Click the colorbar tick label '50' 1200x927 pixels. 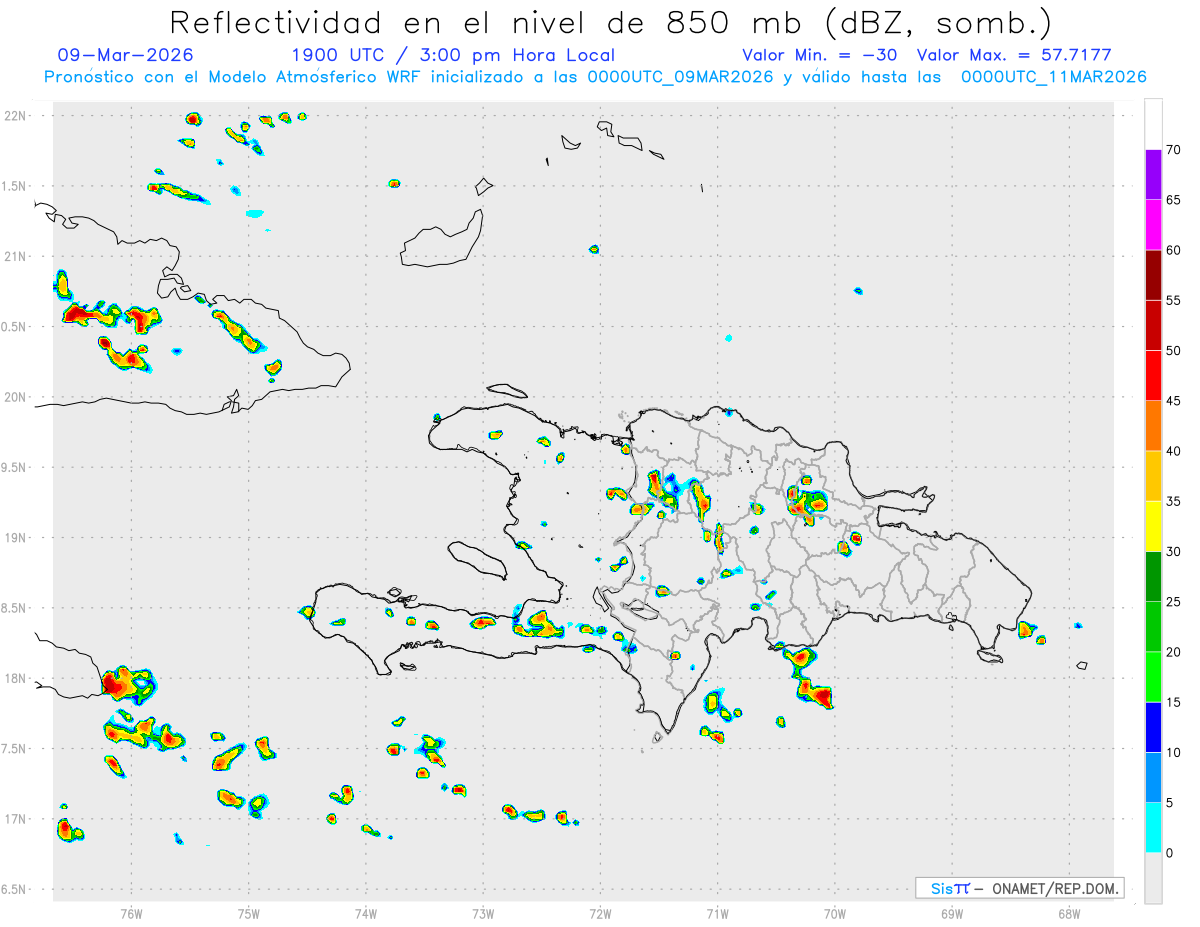(x=1174, y=351)
